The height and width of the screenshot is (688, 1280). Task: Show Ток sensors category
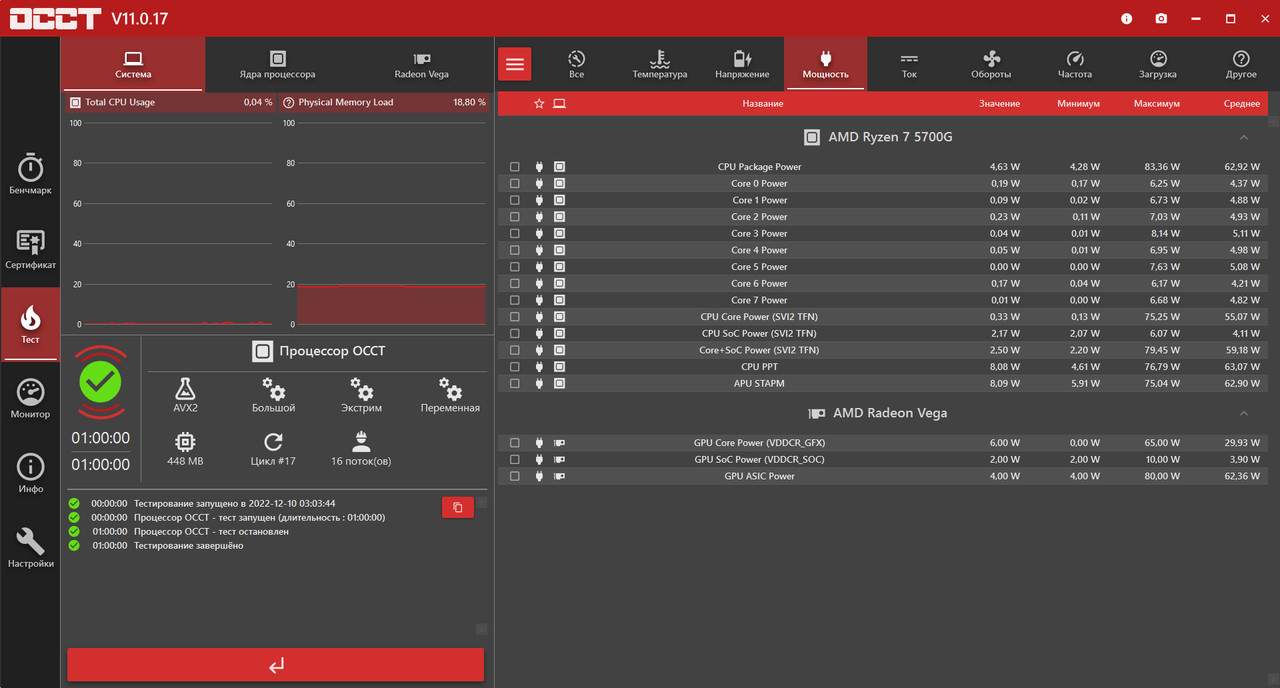[908, 65]
